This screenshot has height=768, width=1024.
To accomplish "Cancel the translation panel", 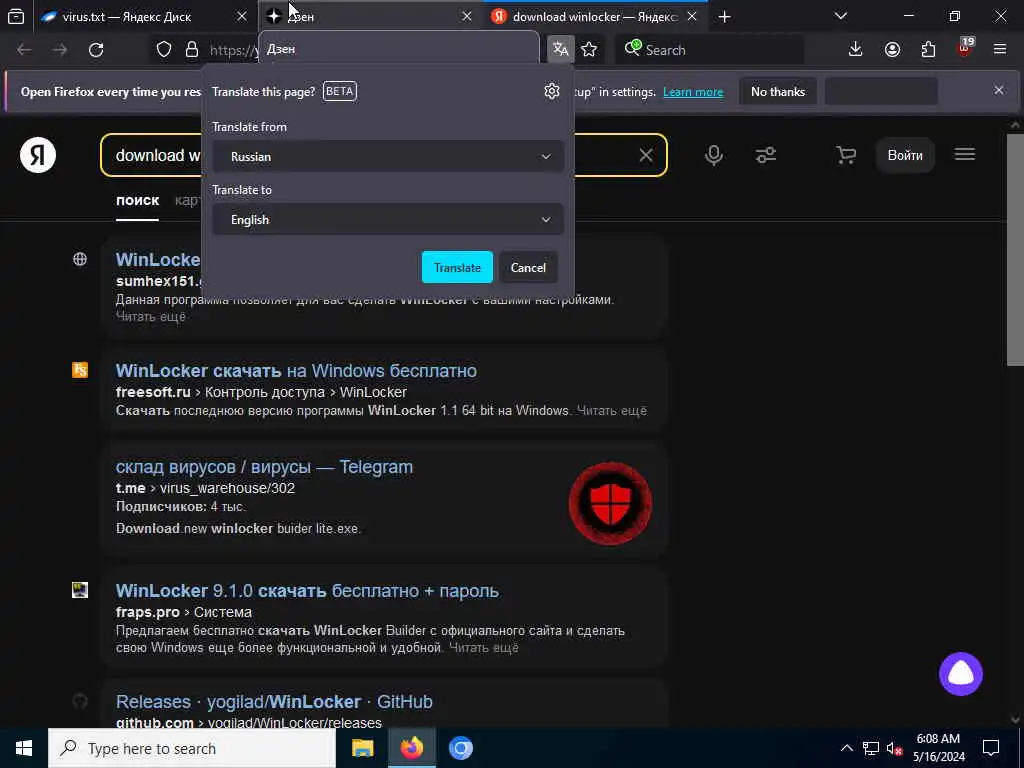I will click(528, 267).
